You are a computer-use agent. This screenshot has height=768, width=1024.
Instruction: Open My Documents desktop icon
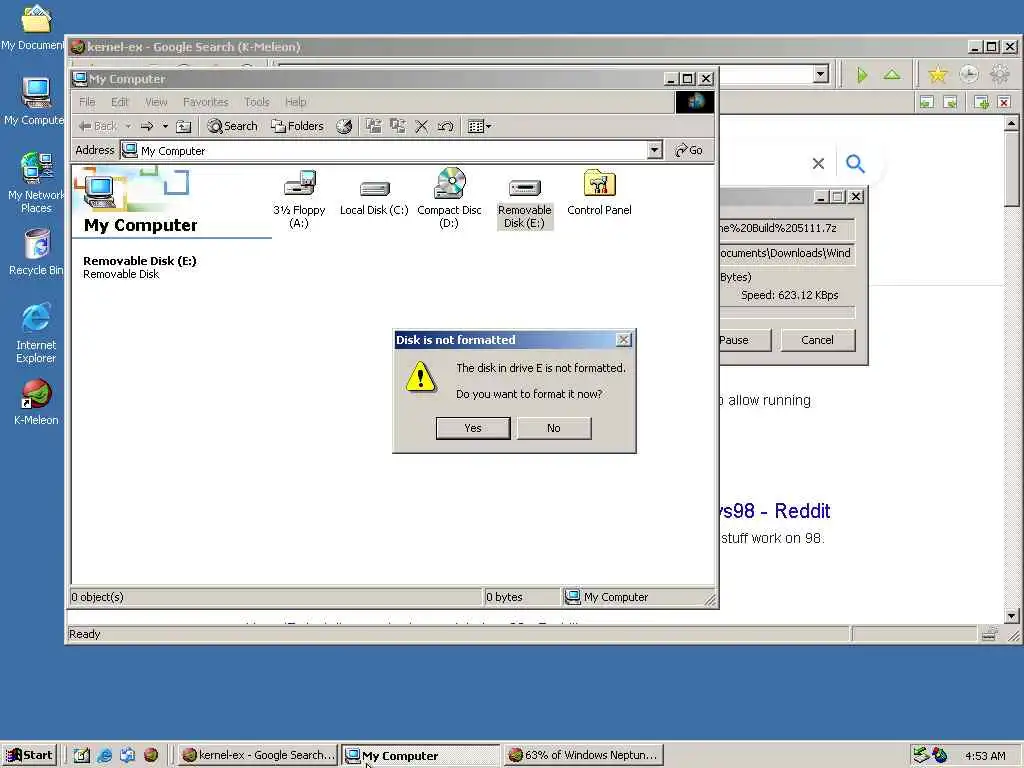pos(36,27)
